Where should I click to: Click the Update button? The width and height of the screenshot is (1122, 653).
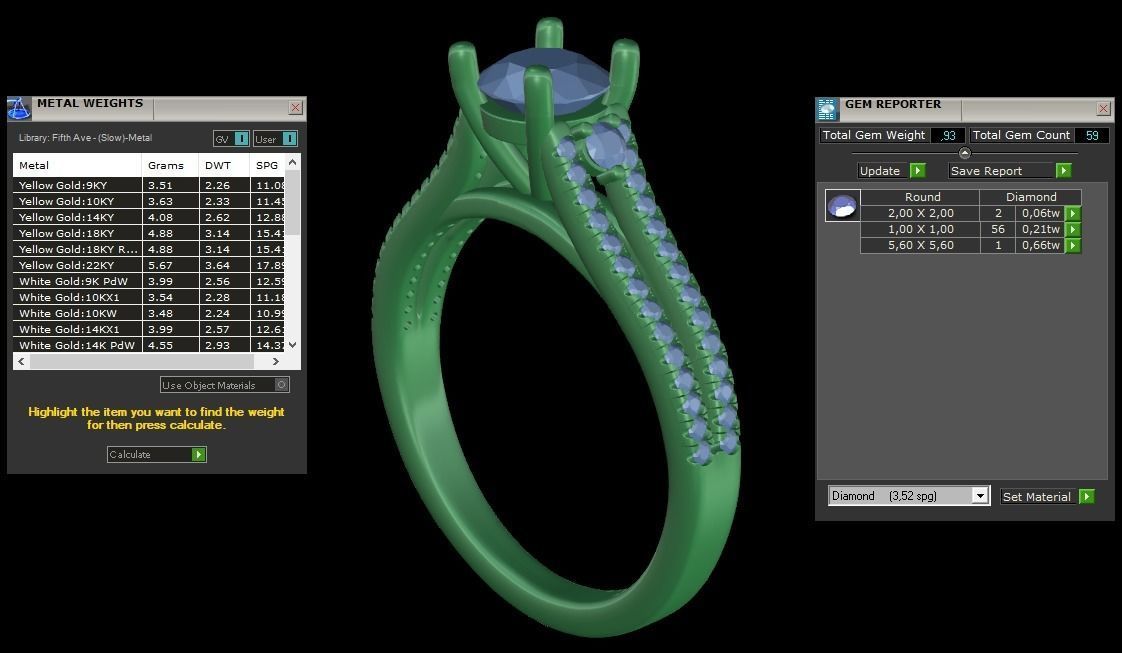tap(892, 170)
